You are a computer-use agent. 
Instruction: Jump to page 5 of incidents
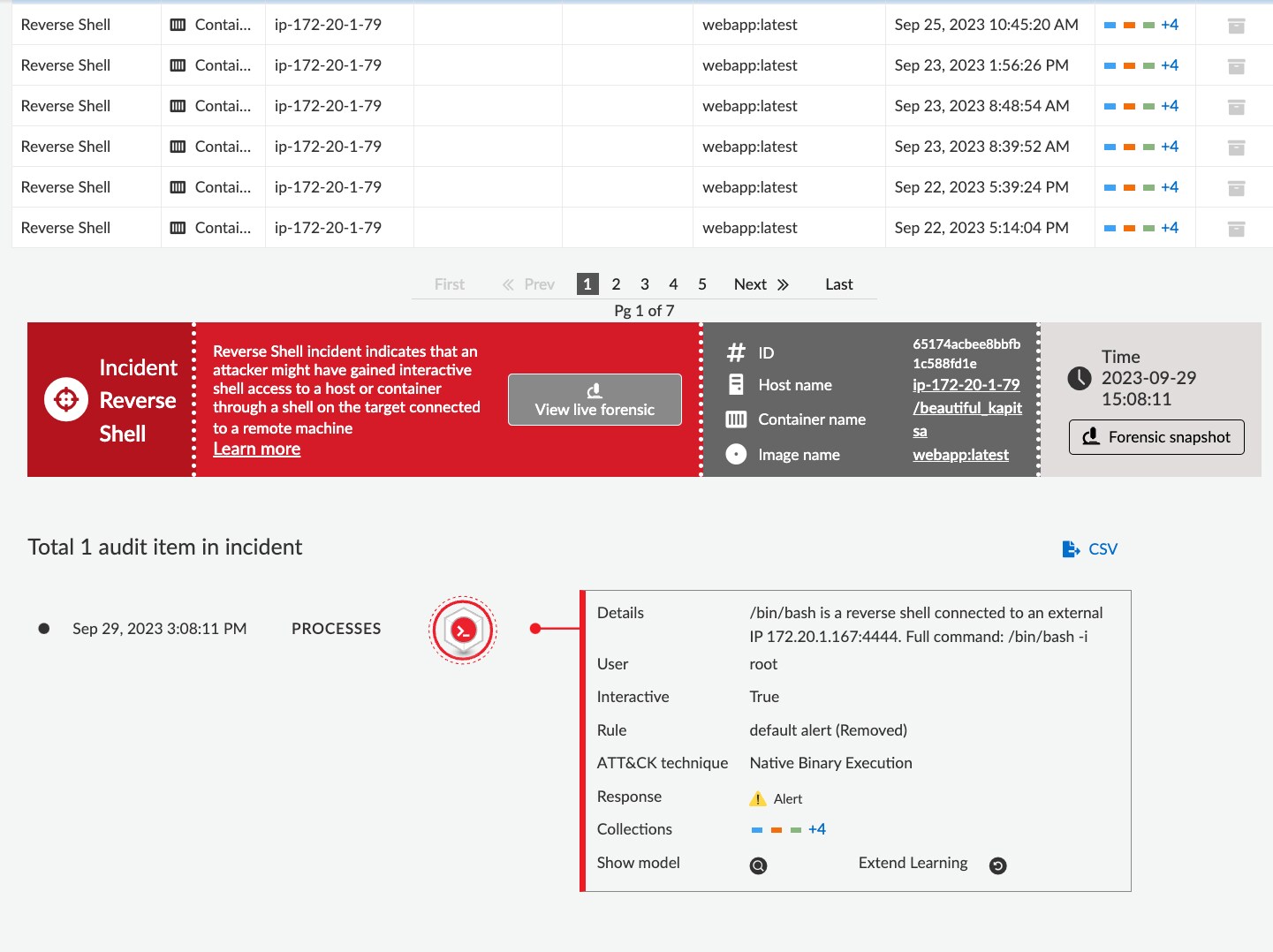point(702,284)
